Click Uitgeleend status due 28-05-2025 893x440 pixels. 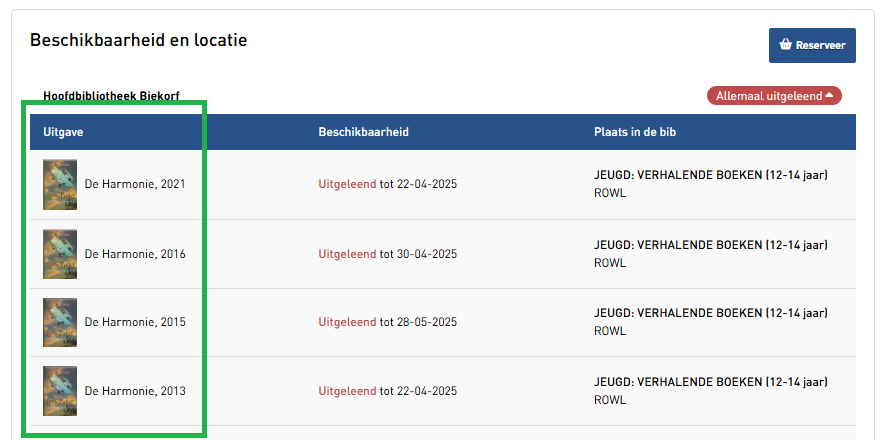tap(347, 322)
